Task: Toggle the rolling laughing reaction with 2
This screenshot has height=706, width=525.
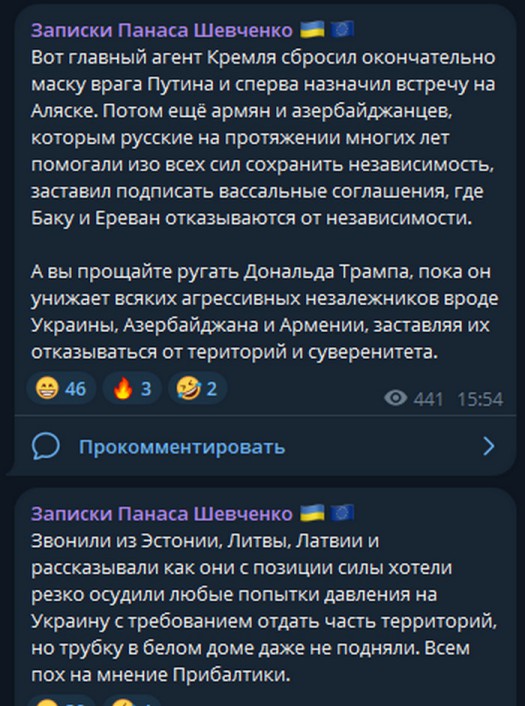Action: pyautogui.click(x=197, y=388)
